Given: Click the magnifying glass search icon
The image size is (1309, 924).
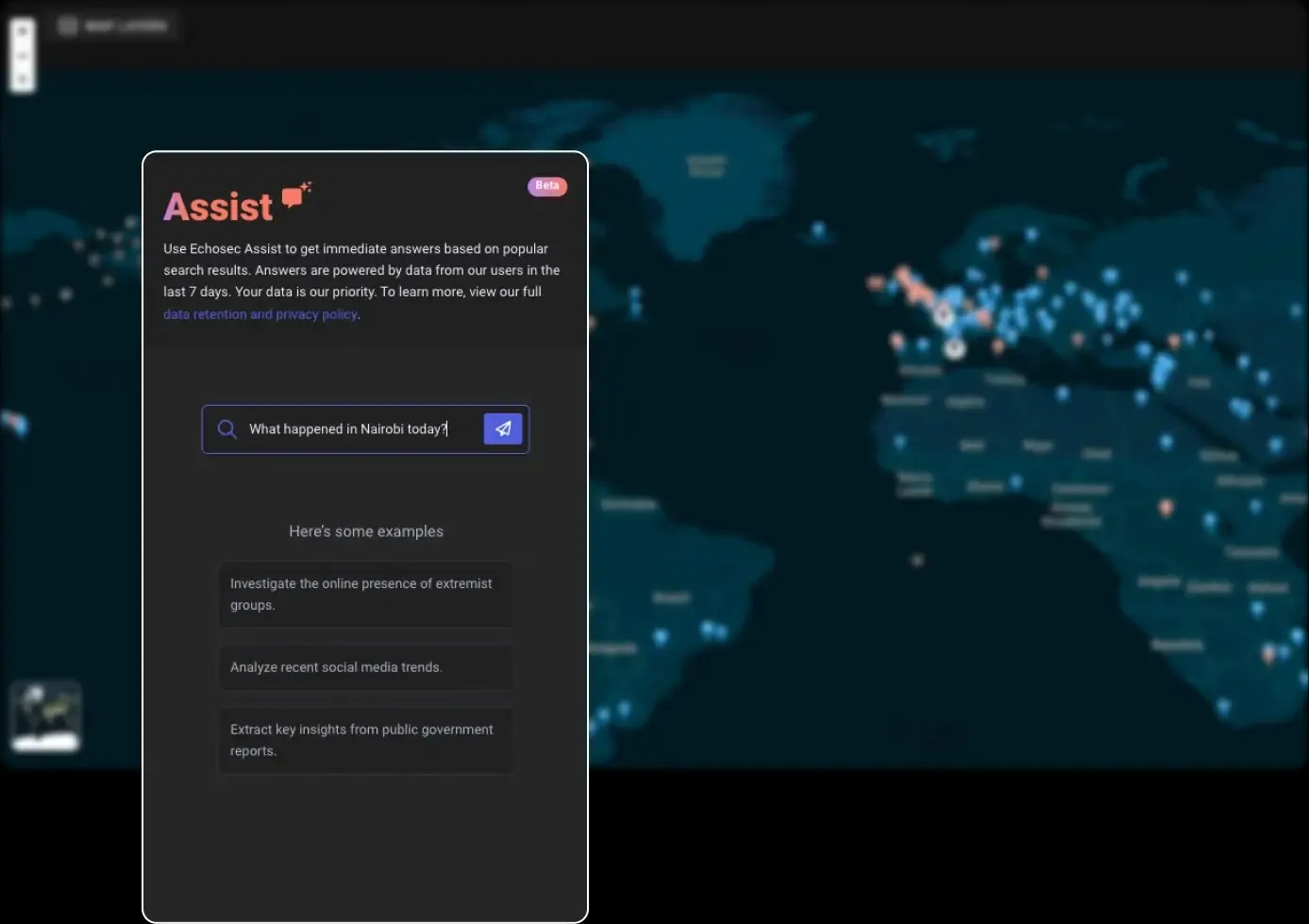Looking at the screenshot, I should (x=227, y=429).
